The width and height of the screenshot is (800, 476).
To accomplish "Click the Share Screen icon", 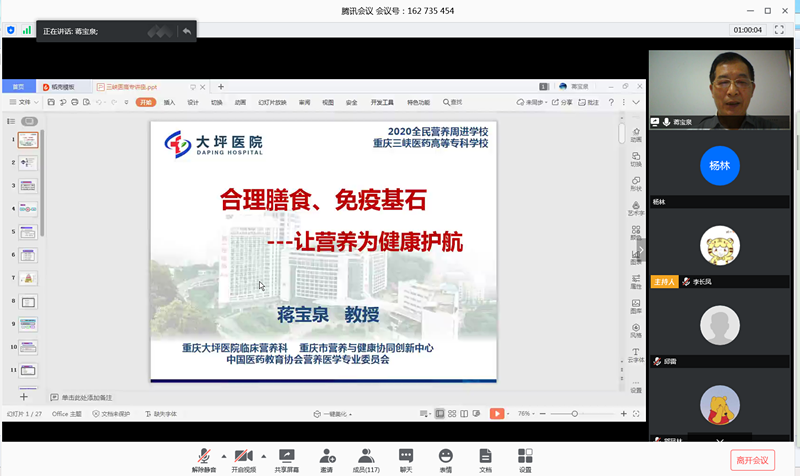I will (x=286, y=456).
